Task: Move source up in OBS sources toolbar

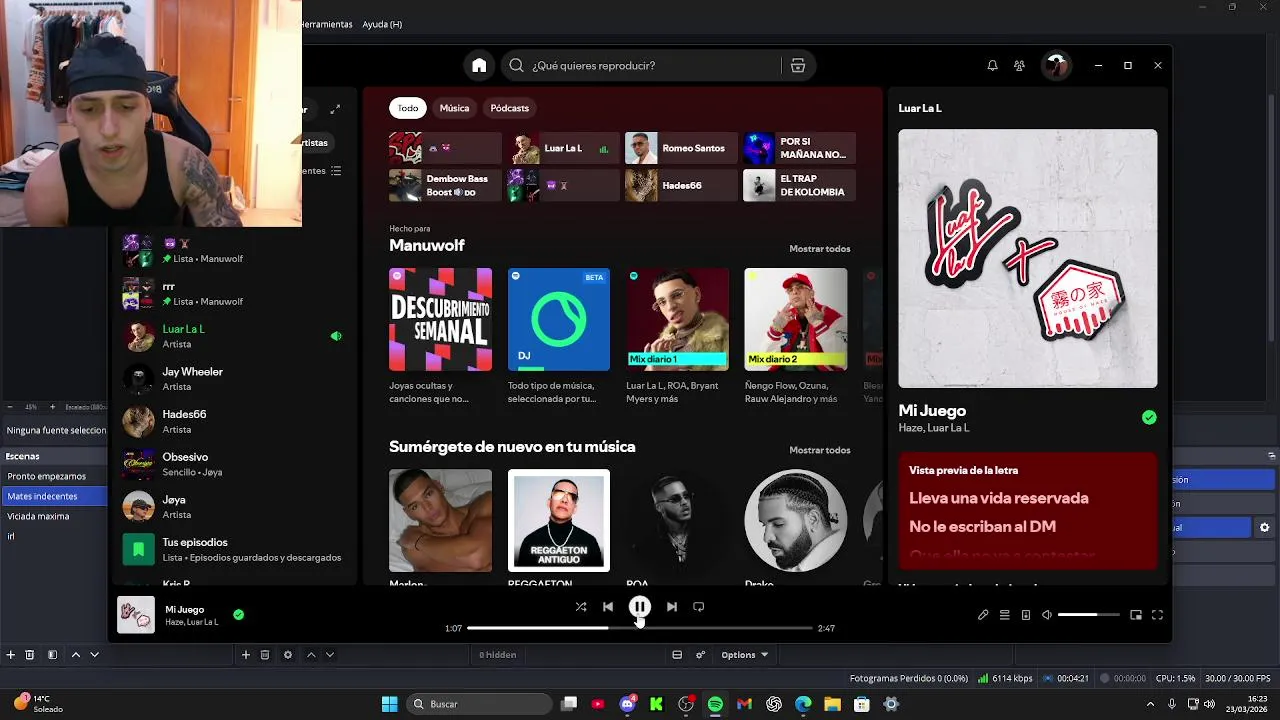Action: (x=311, y=655)
